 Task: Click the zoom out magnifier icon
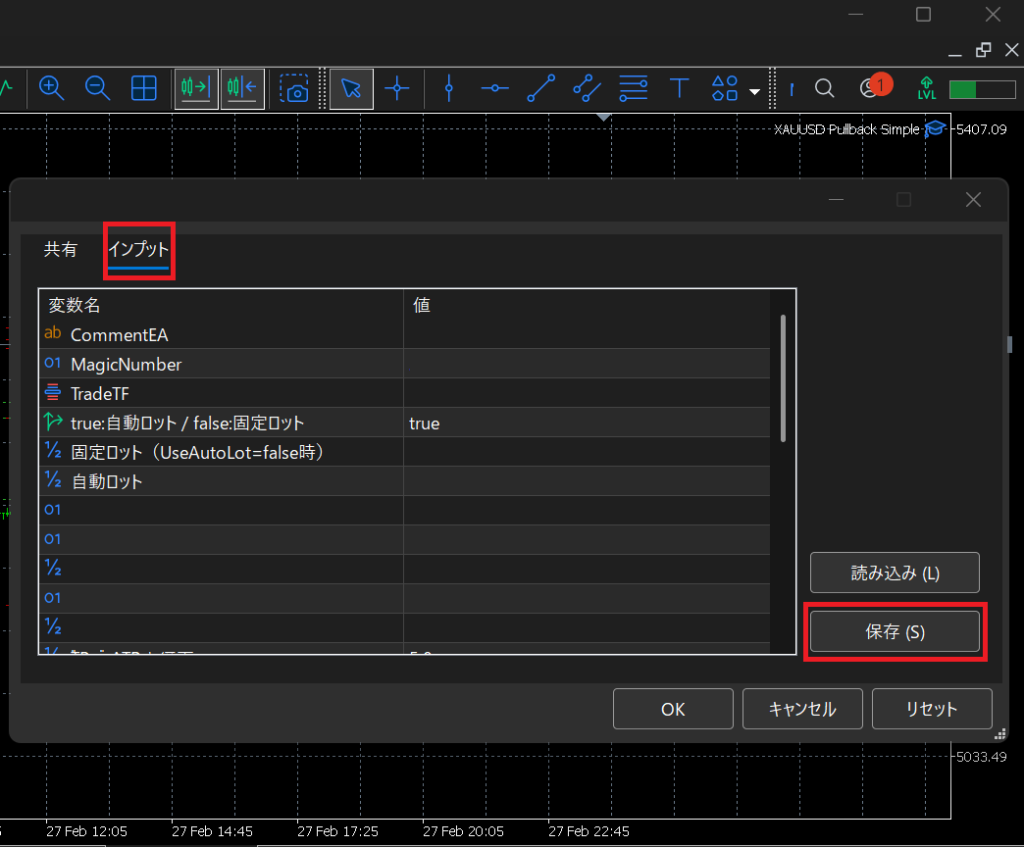(x=97, y=88)
